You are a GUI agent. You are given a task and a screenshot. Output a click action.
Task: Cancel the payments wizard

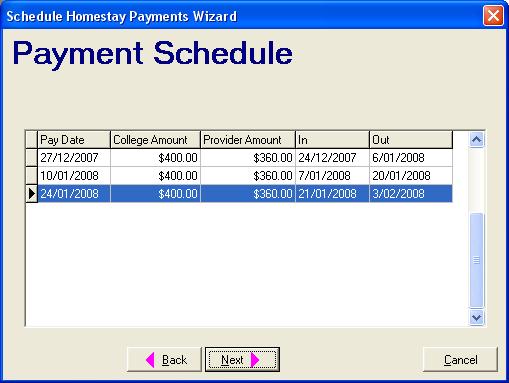[460, 360]
